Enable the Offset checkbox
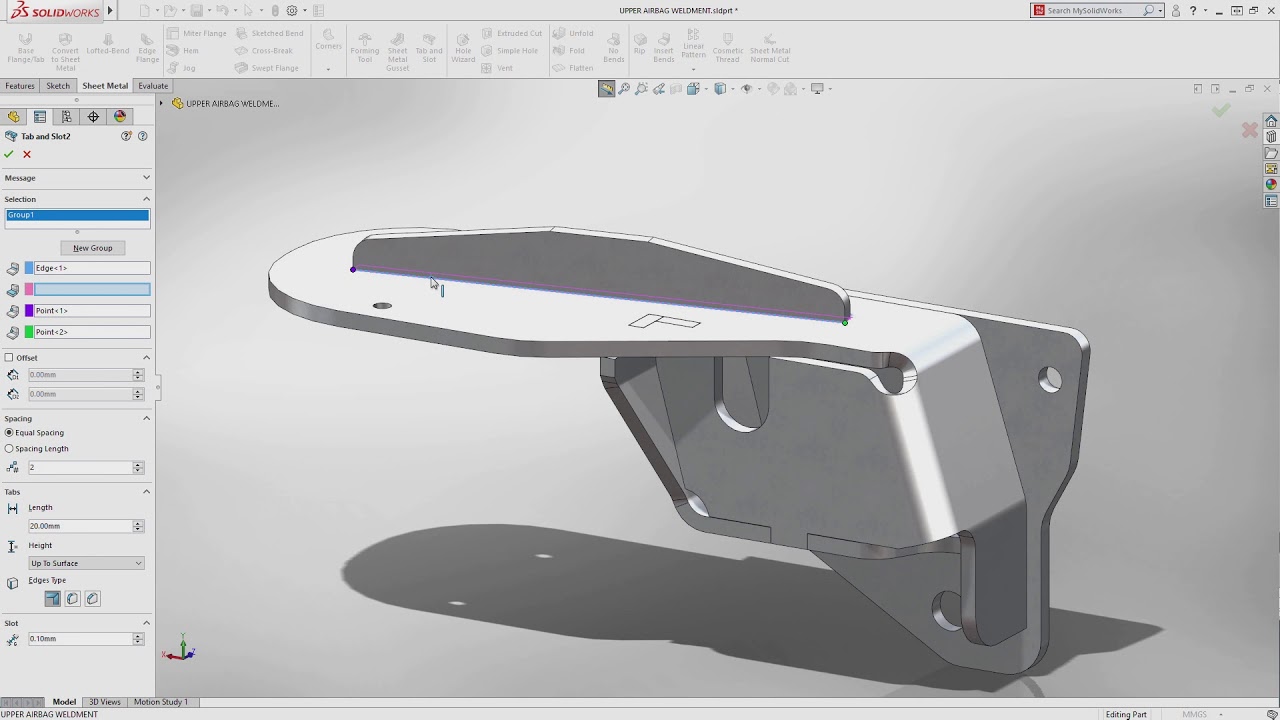Screen dimensions: 1280x720 click(9, 357)
